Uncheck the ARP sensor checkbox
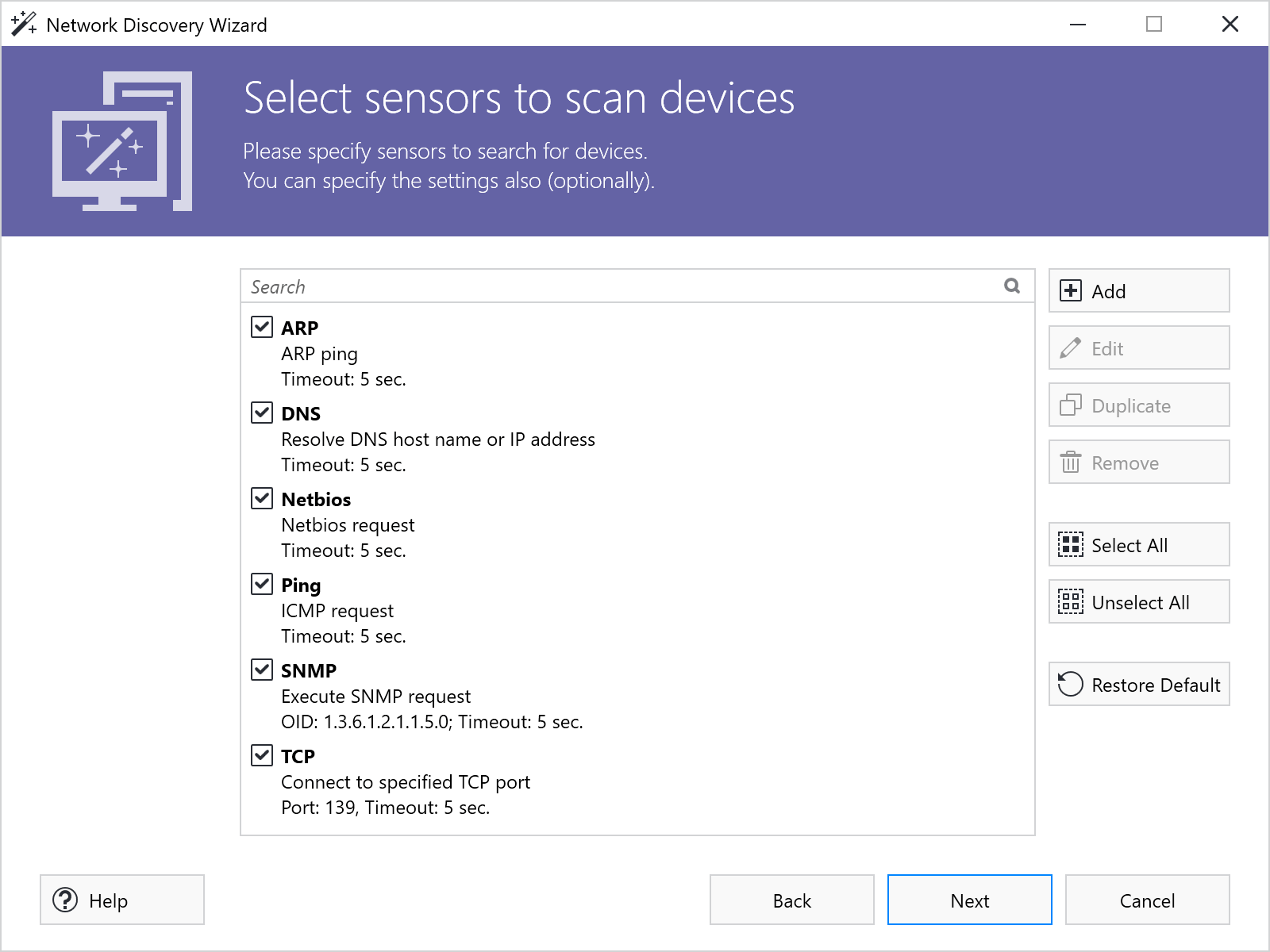This screenshot has width=1270, height=952. pyautogui.click(x=262, y=326)
